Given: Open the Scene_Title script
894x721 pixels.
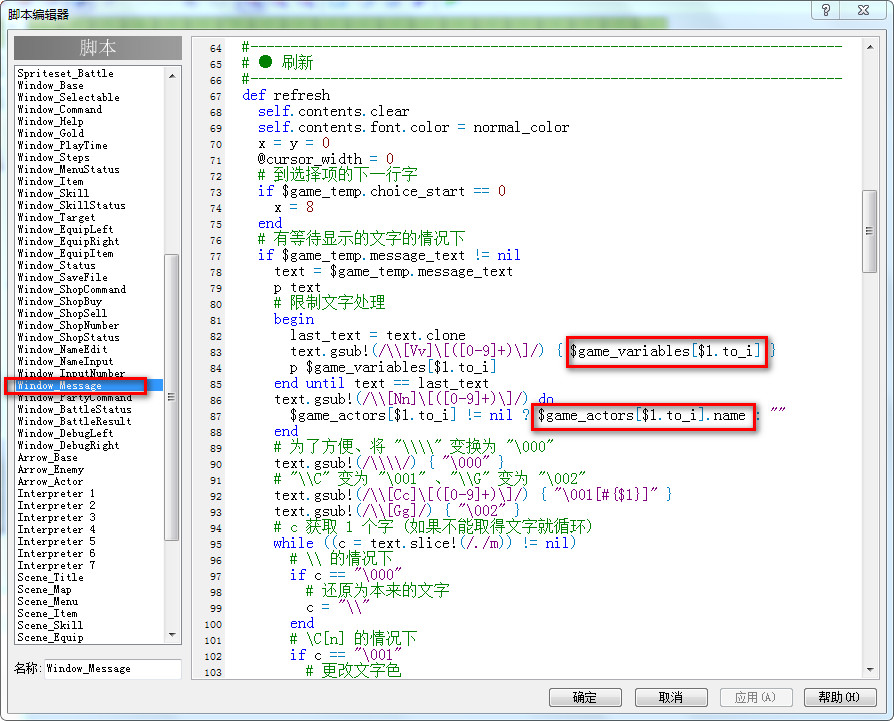Looking at the screenshot, I should click(x=51, y=577).
